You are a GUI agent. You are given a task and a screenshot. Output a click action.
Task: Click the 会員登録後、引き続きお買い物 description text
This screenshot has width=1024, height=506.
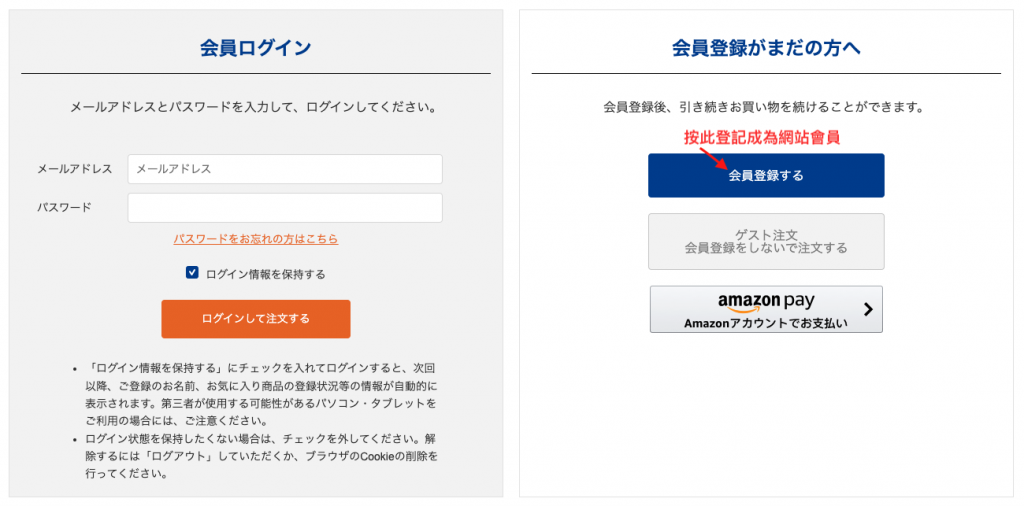[x=763, y=106]
